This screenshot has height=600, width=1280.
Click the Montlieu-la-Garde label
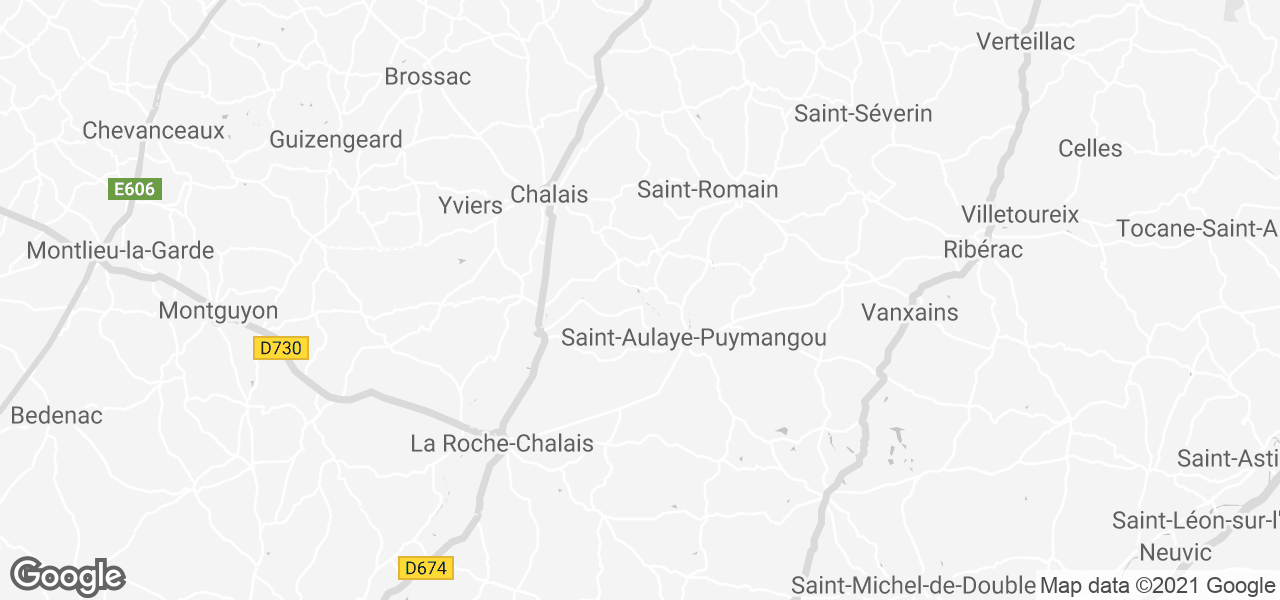point(120,251)
